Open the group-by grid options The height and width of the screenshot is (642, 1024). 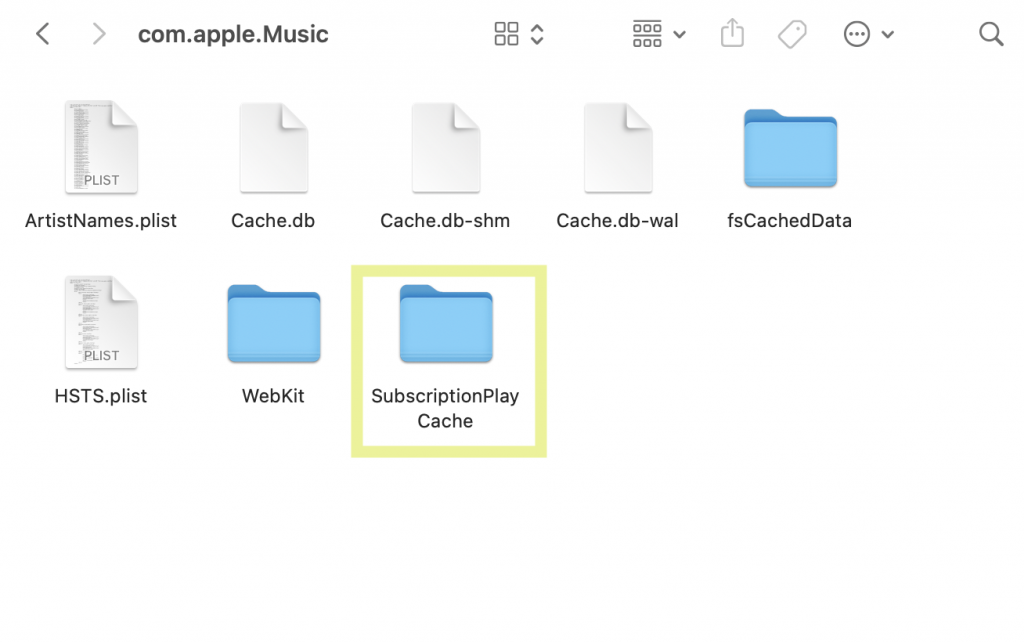647,34
